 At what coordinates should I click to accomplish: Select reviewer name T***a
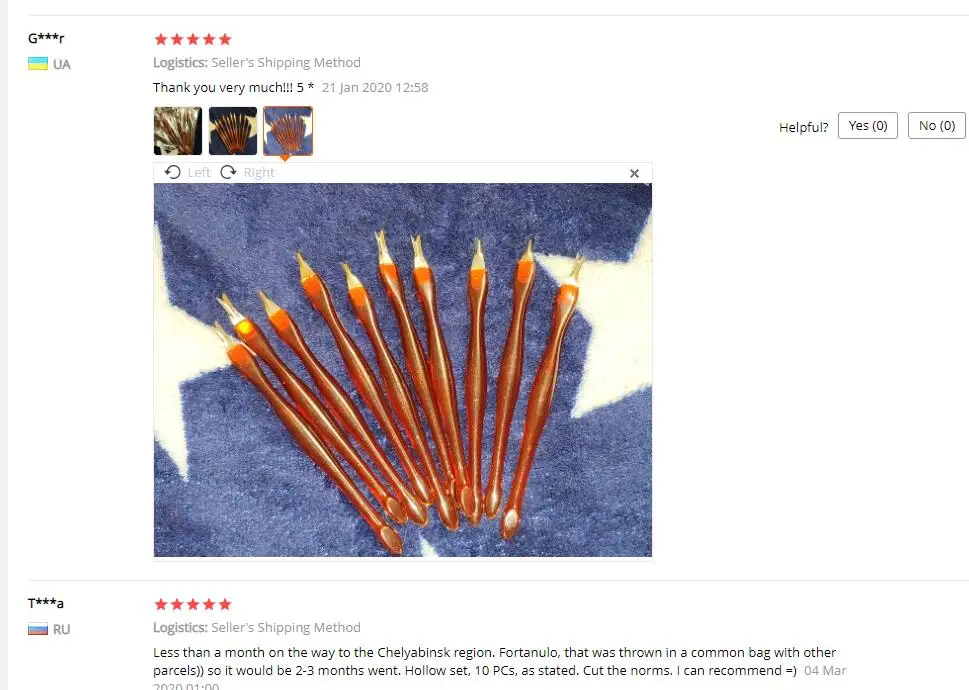tap(46, 603)
